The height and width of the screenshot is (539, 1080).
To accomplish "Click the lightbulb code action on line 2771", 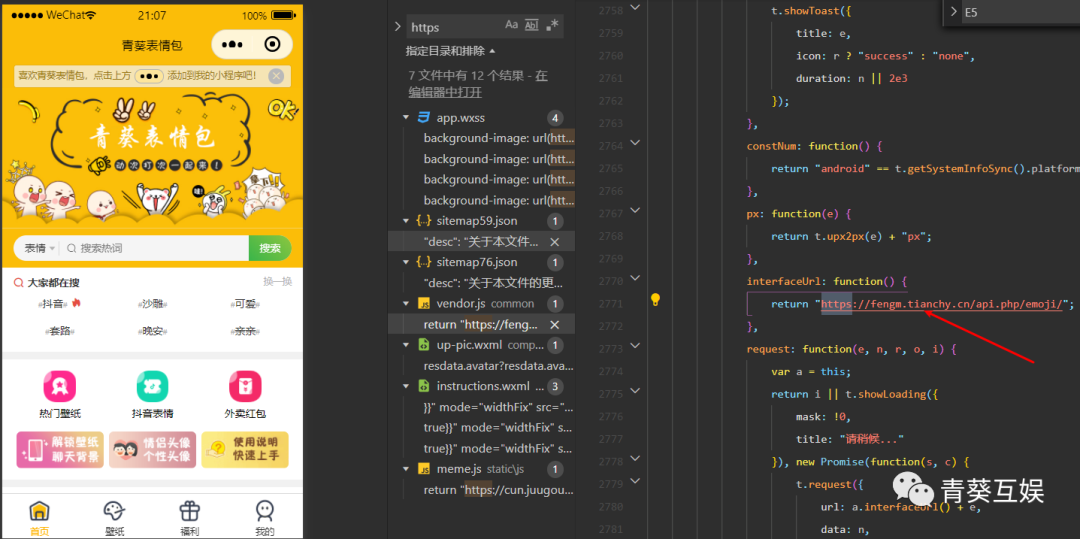I will pyautogui.click(x=656, y=299).
